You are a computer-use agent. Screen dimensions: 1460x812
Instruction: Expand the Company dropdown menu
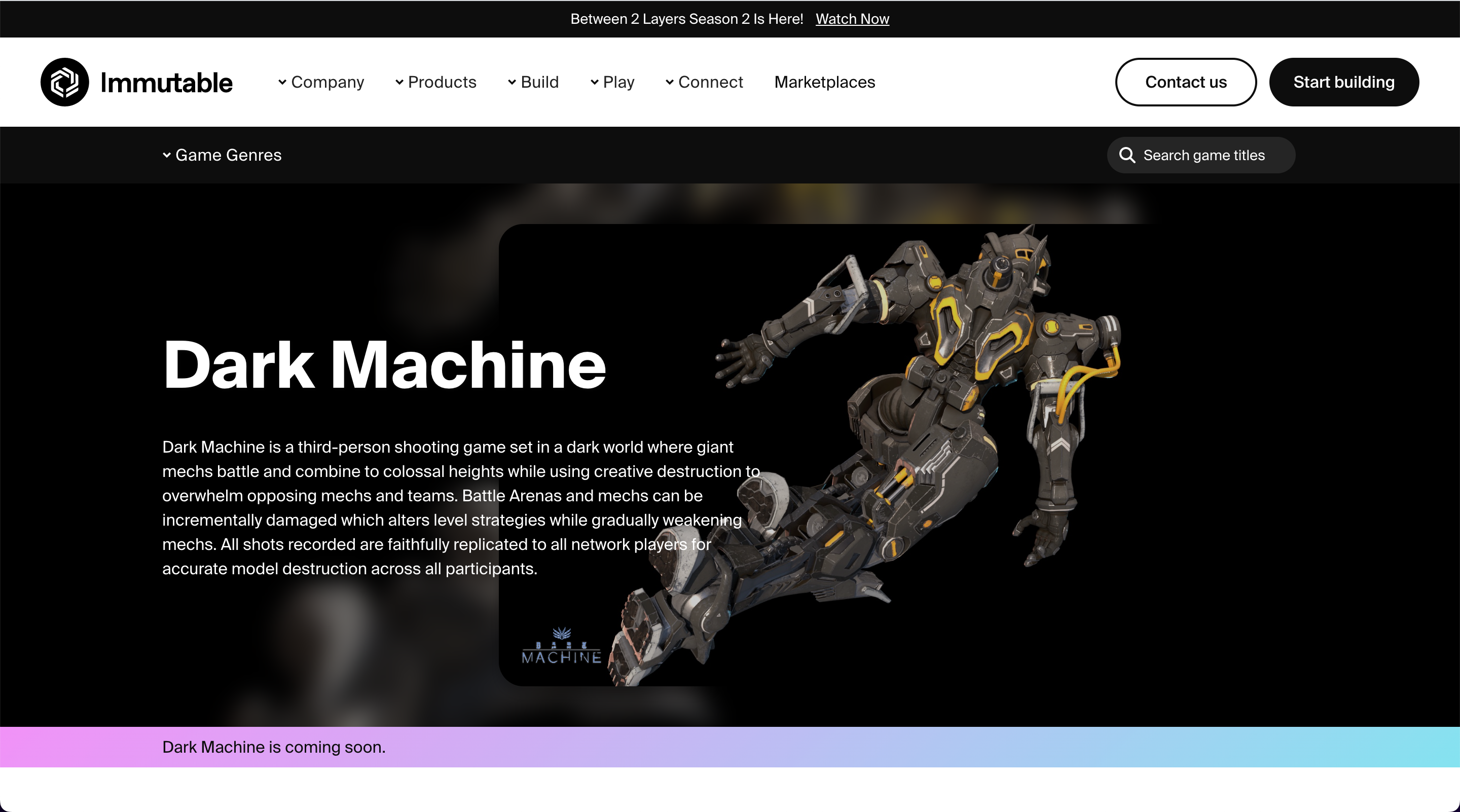(x=321, y=82)
